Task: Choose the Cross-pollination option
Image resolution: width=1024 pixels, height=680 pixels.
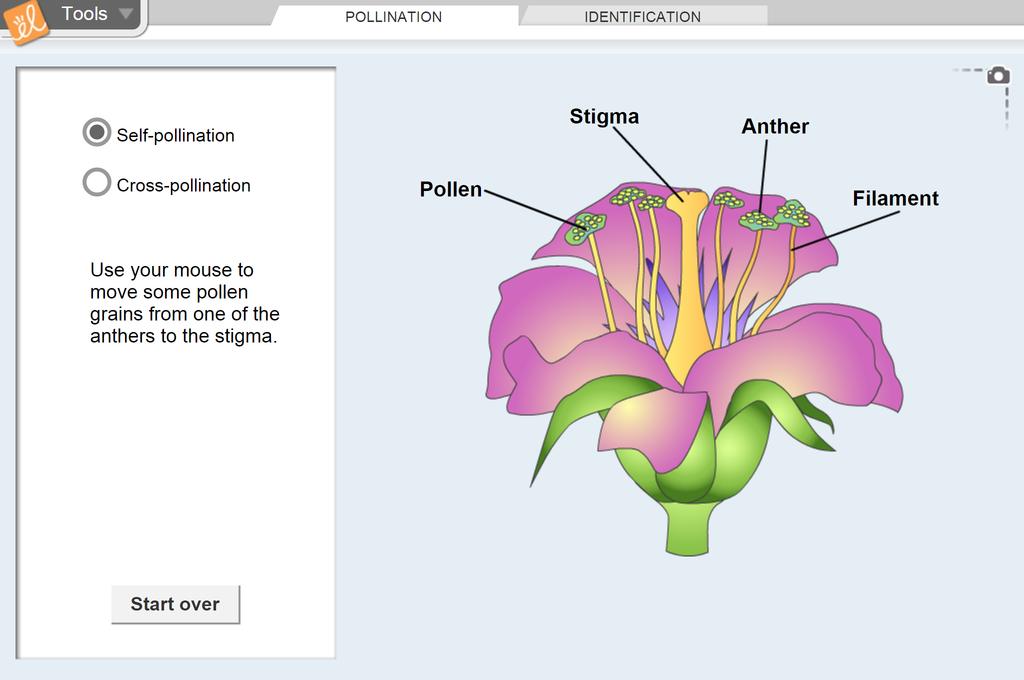Action: tap(97, 183)
